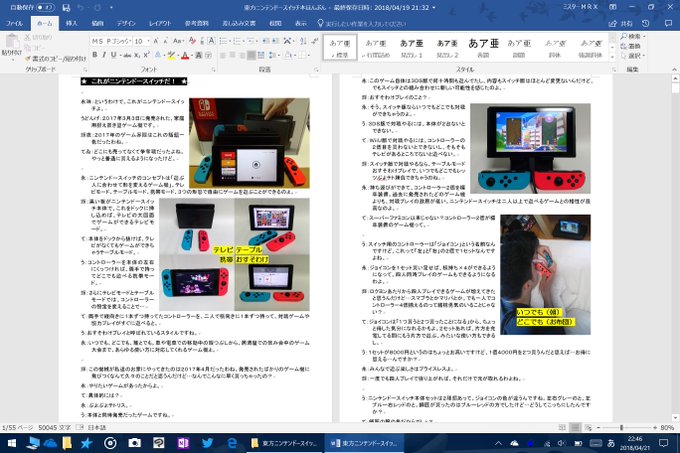The height and width of the screenshot is (453, 680).
Task: Click the Character Shading icon
Action: (199, 55)
